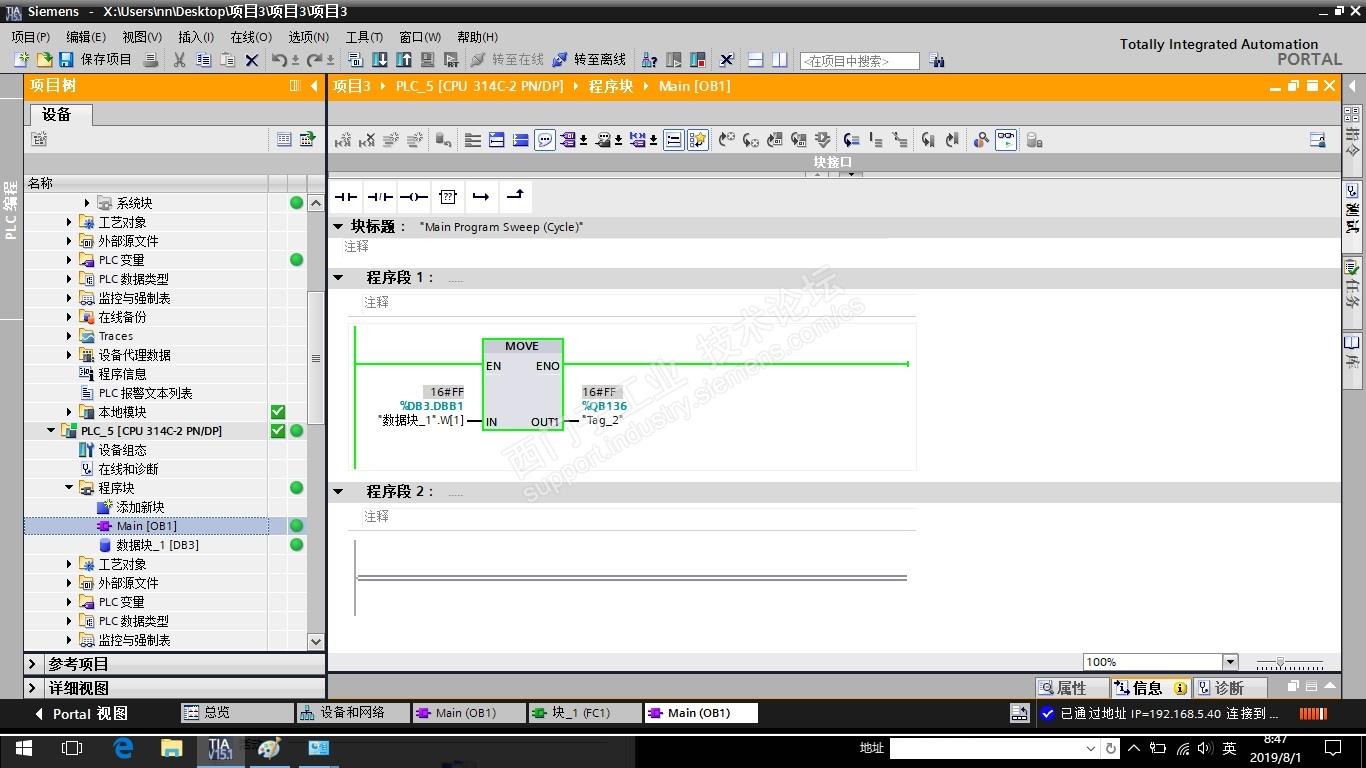Collapse the PLC_5 [CPU 314C-2 PN/DP] node
The image size is (1366, 768).
point(51,431)
